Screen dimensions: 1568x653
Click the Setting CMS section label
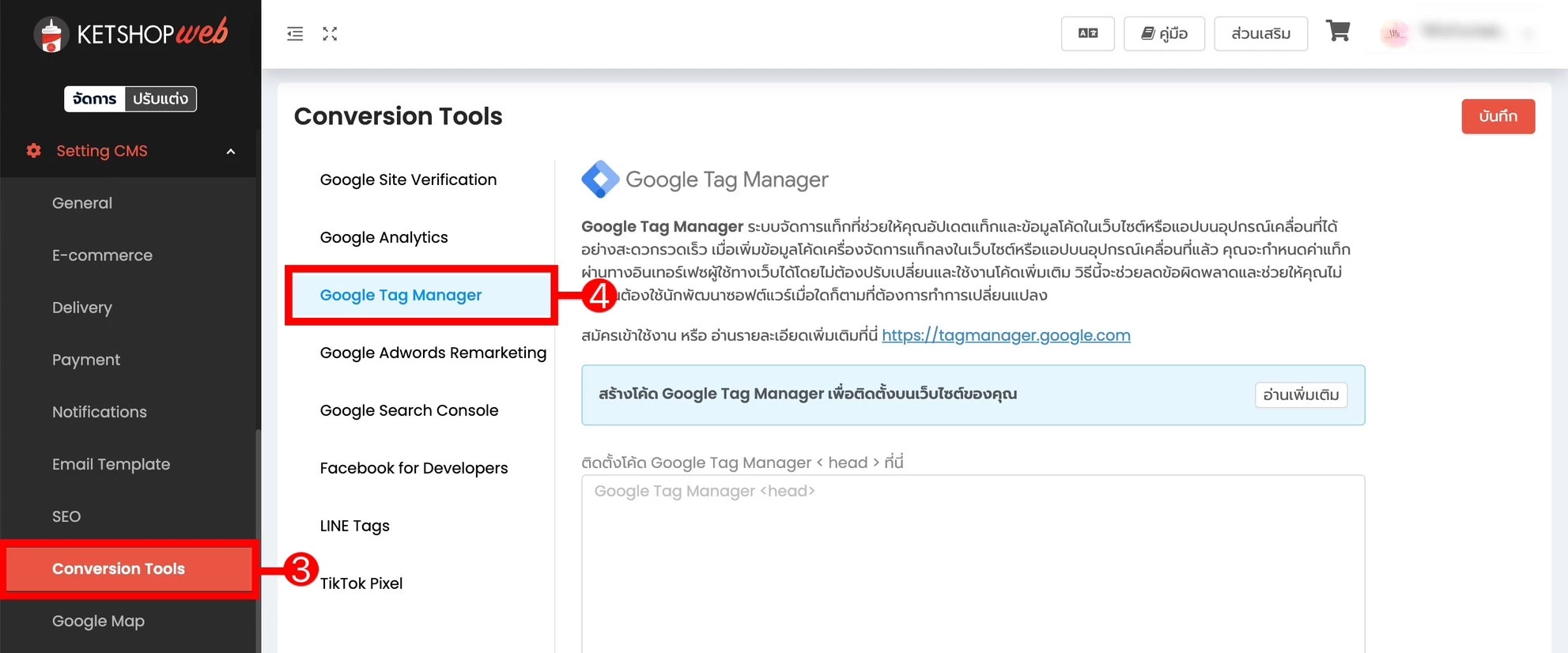click(102, 150)
